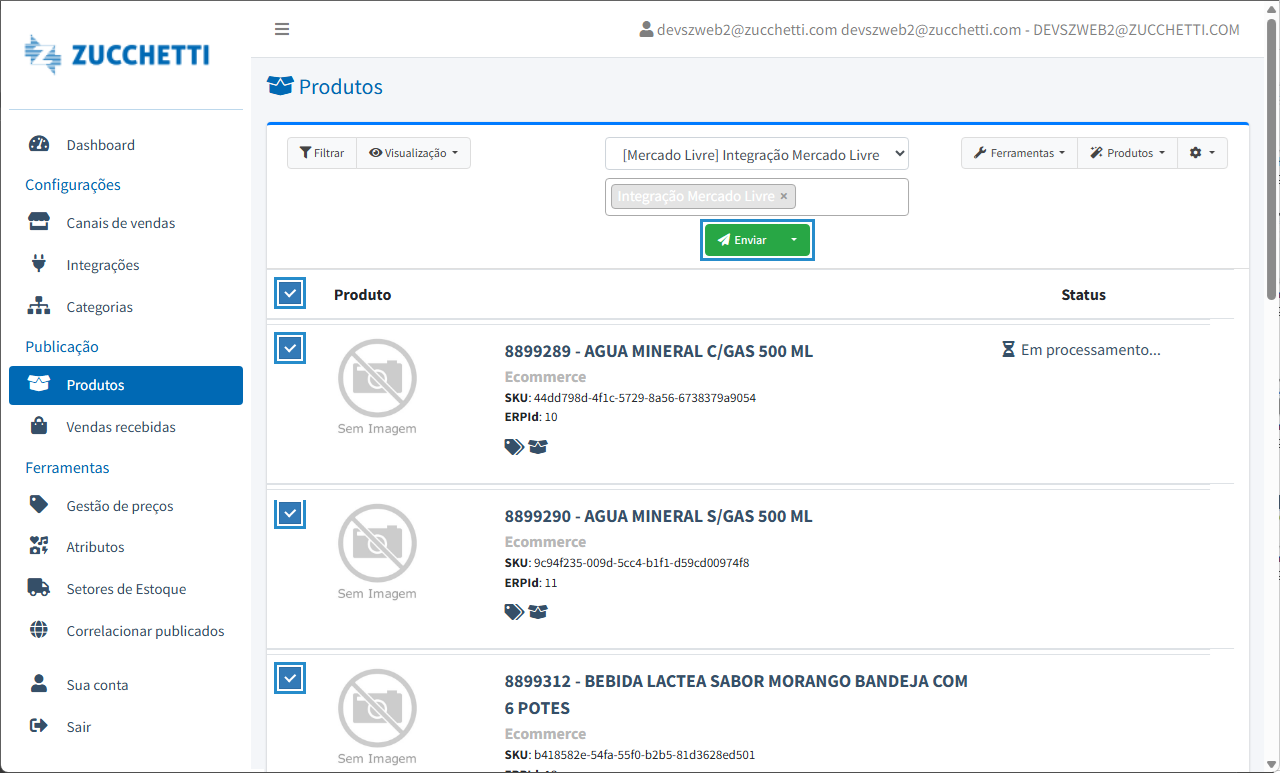
Task: Click the Integrações plug icon
Action: pyautogui.click(x=39, y=264)
